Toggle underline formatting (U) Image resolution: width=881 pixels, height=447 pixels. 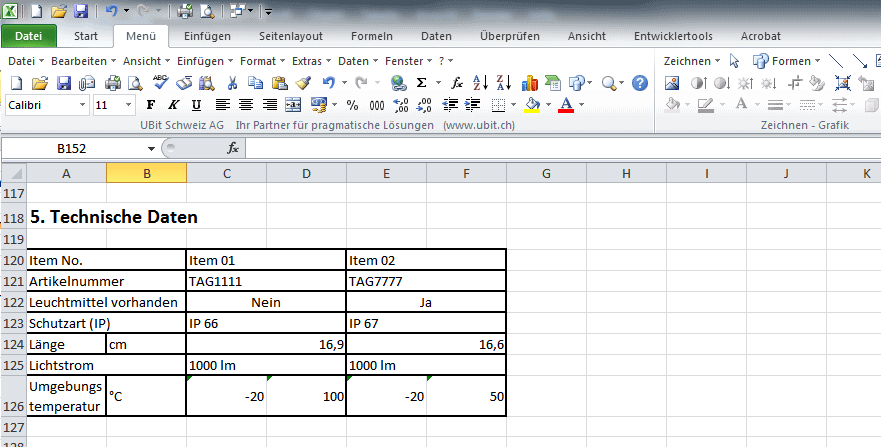(x=196, y=104)
